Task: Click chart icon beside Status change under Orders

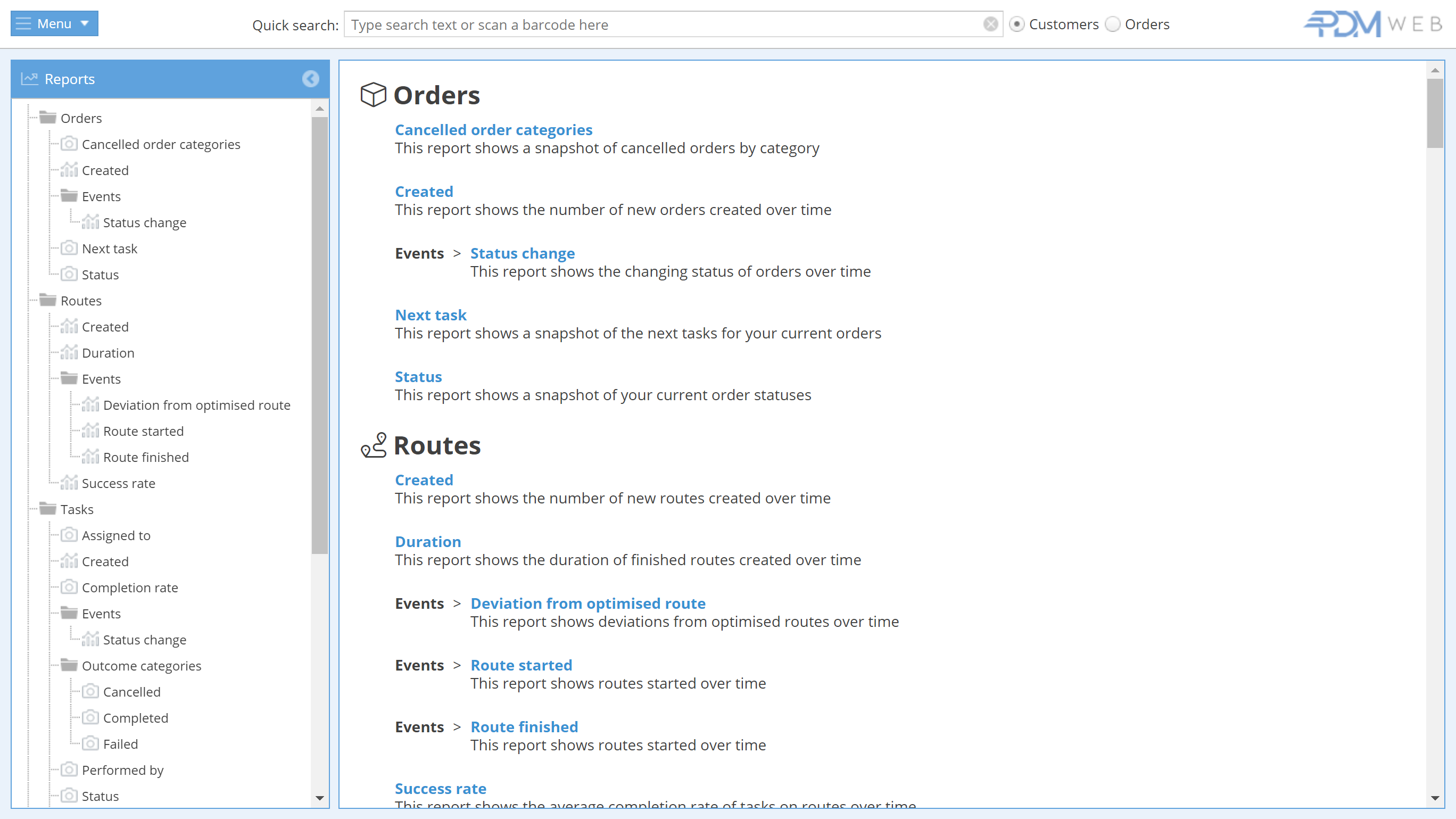Action: (x=90, y=221)
